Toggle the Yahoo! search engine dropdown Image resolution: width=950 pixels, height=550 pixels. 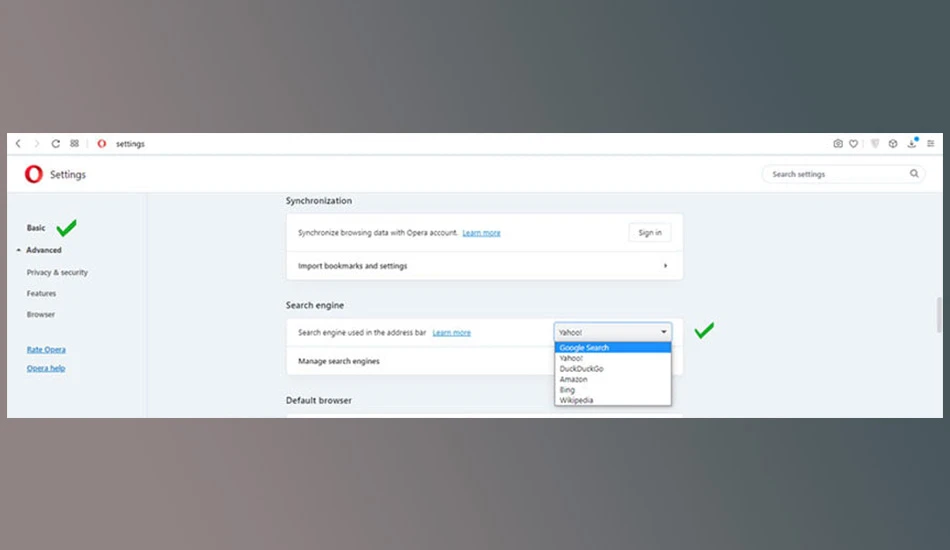click(x=613, y=332)
